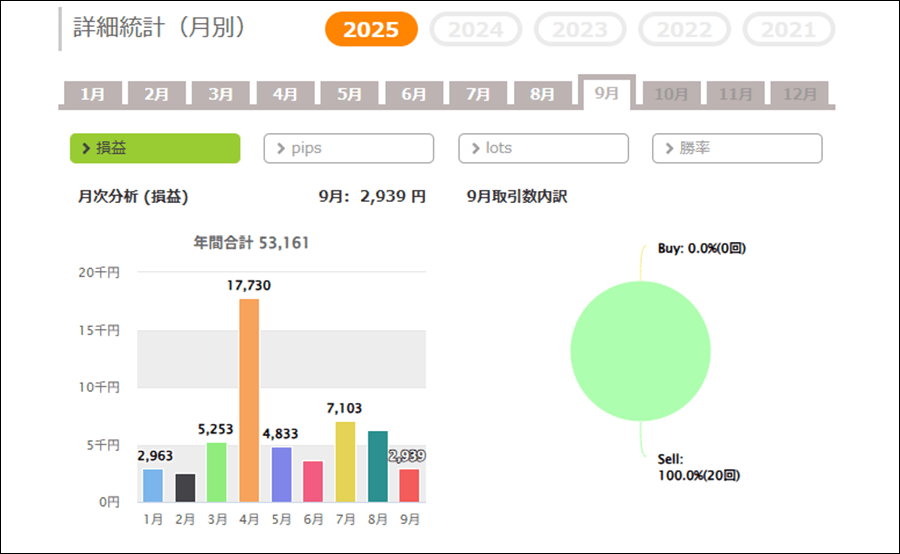
Task: Switch to the 2024 year statistics
Action: tap(475, 30)
